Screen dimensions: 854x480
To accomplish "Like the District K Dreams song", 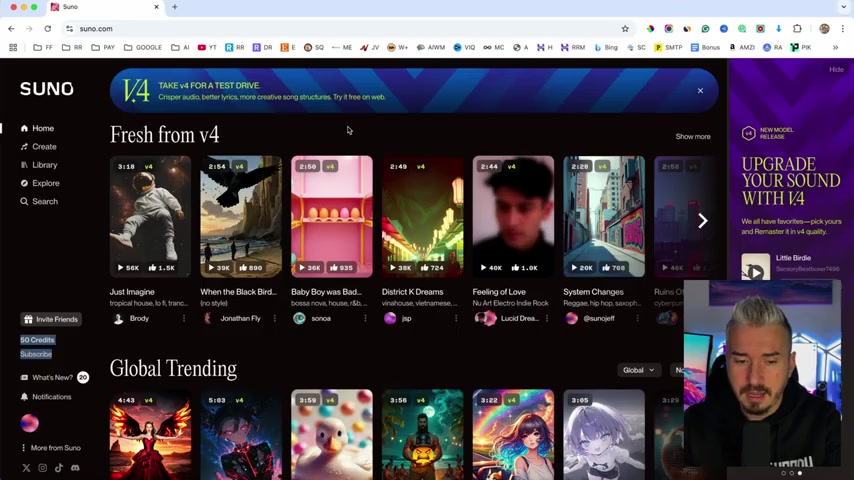I will pos(433,268).
